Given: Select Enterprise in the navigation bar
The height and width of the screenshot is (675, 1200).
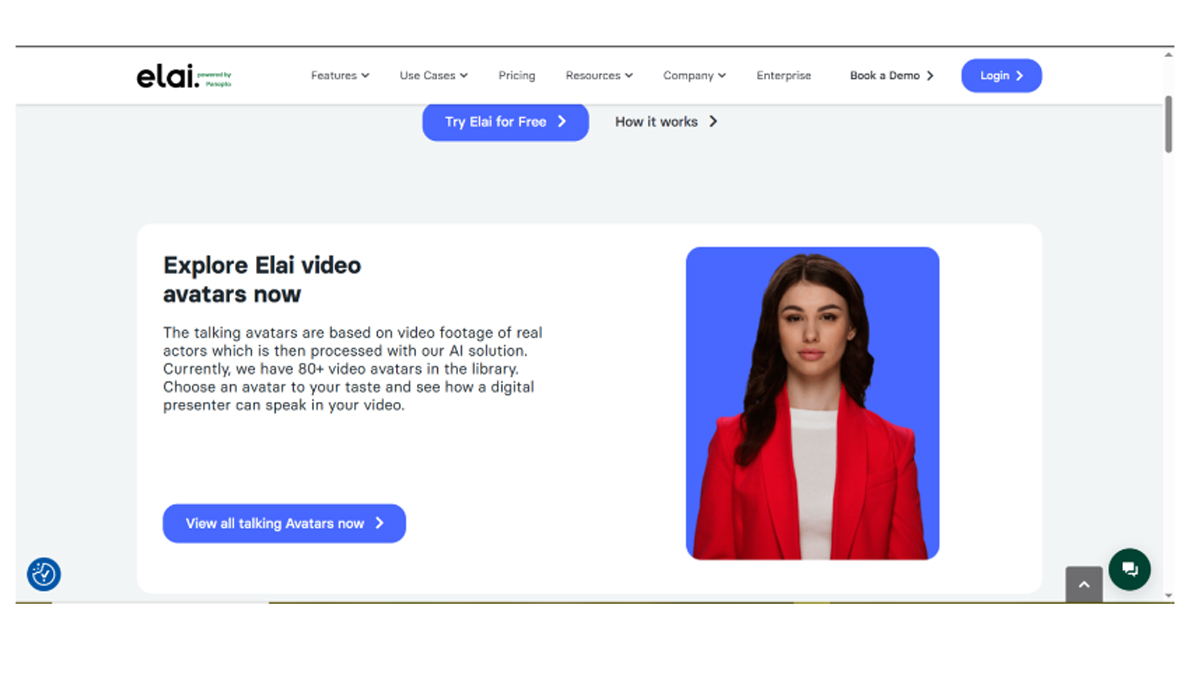Looking at the screenshot, I should [784, 76].
